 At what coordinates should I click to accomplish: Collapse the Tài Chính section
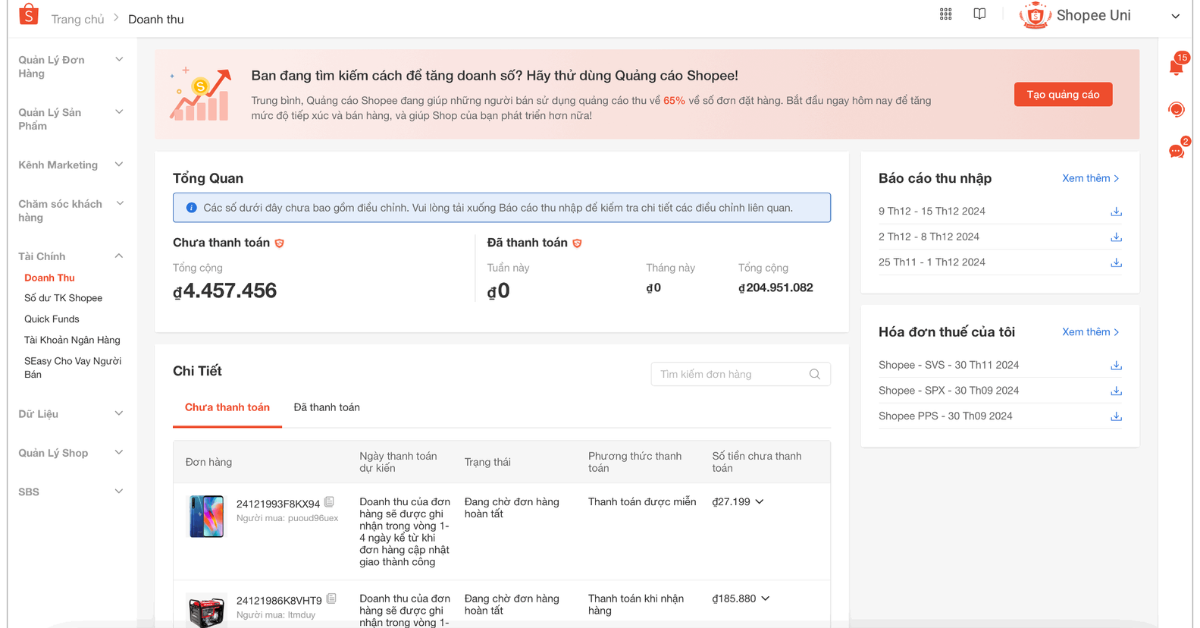tap(119, 256)
